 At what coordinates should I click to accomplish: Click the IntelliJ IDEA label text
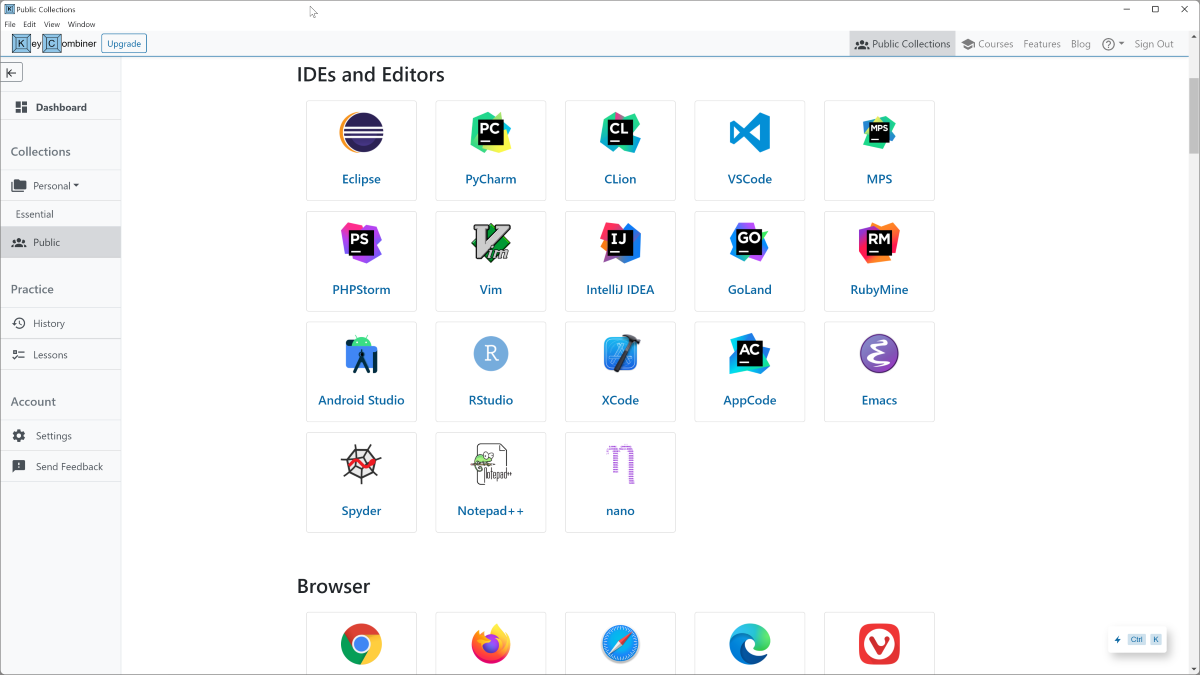(620, 290)
